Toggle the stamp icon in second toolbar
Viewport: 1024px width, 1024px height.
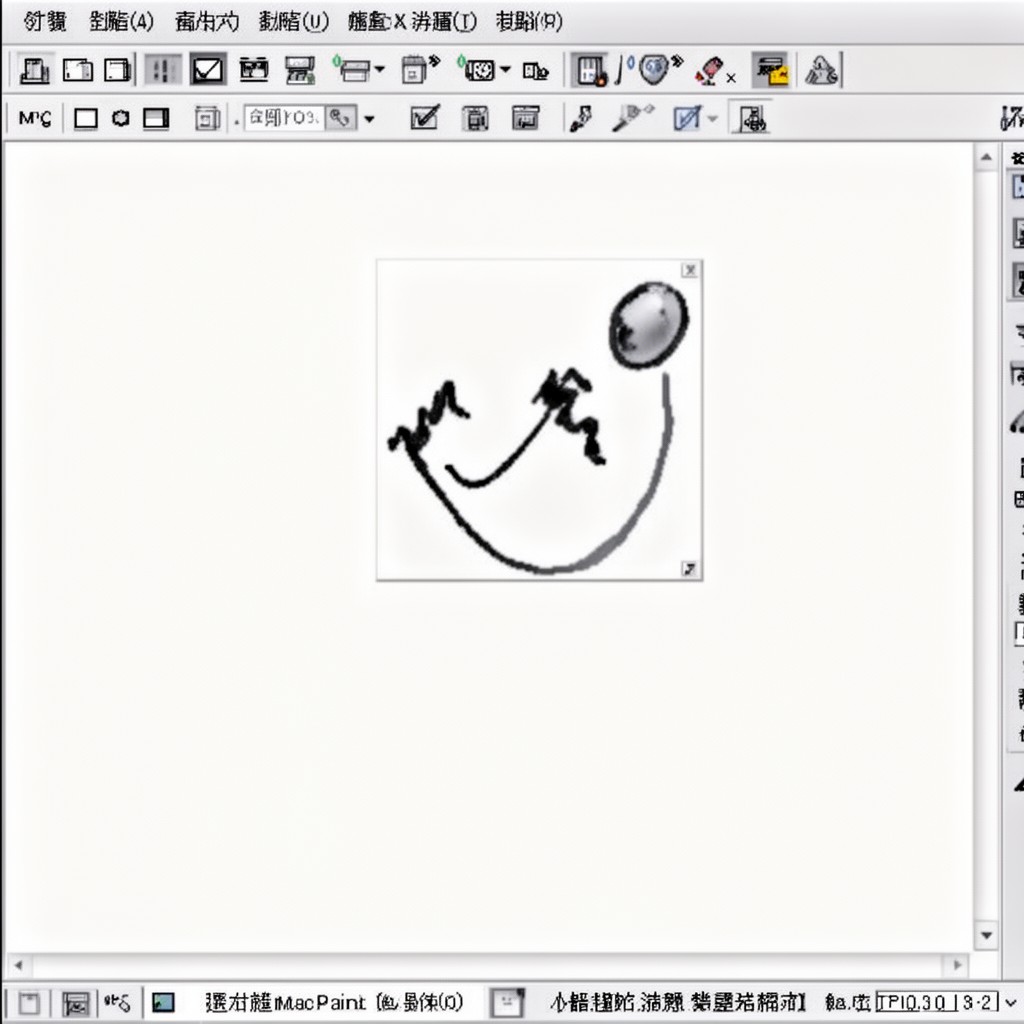point(750,118)
